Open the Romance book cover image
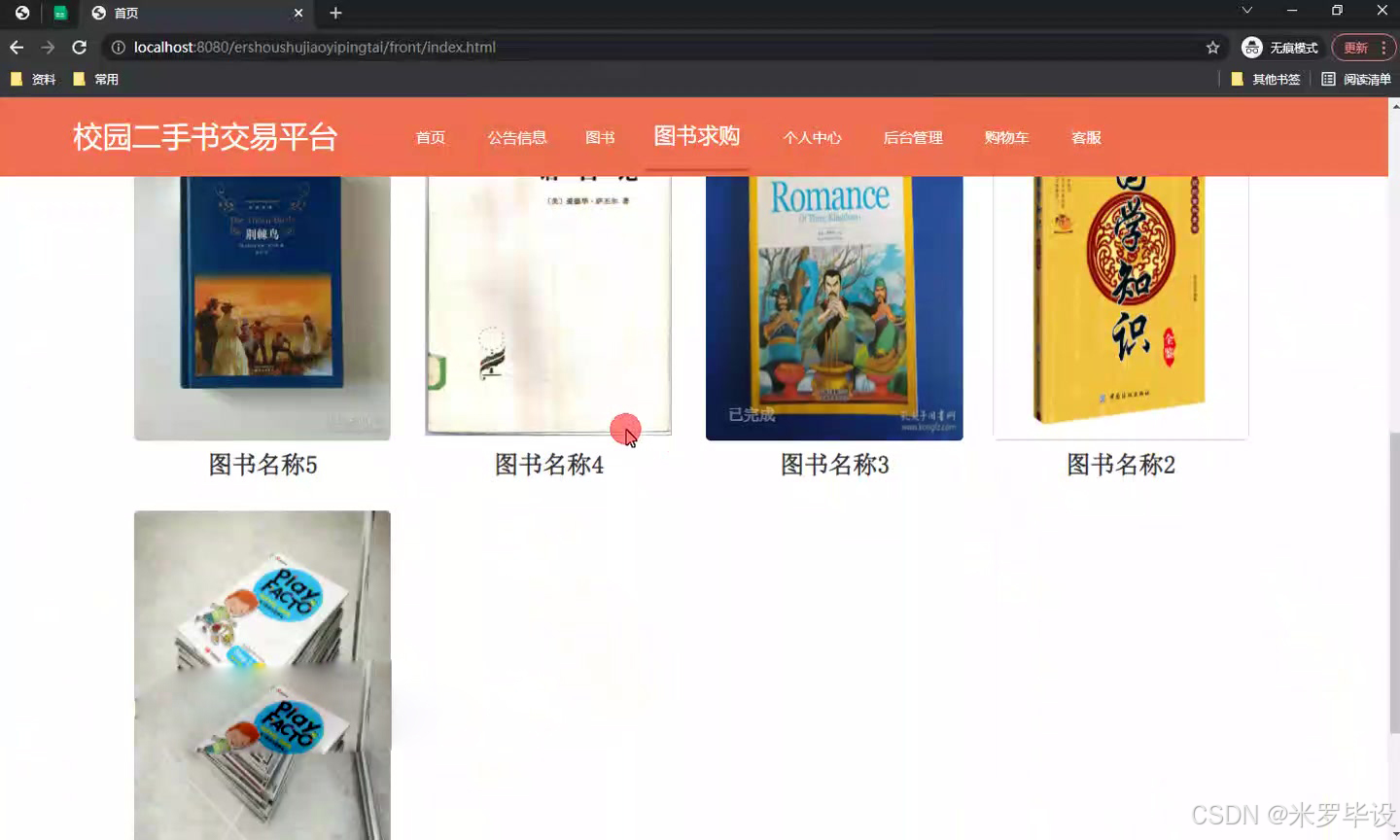This screenshot has width=1400, height=840. (x=834, y=308)
